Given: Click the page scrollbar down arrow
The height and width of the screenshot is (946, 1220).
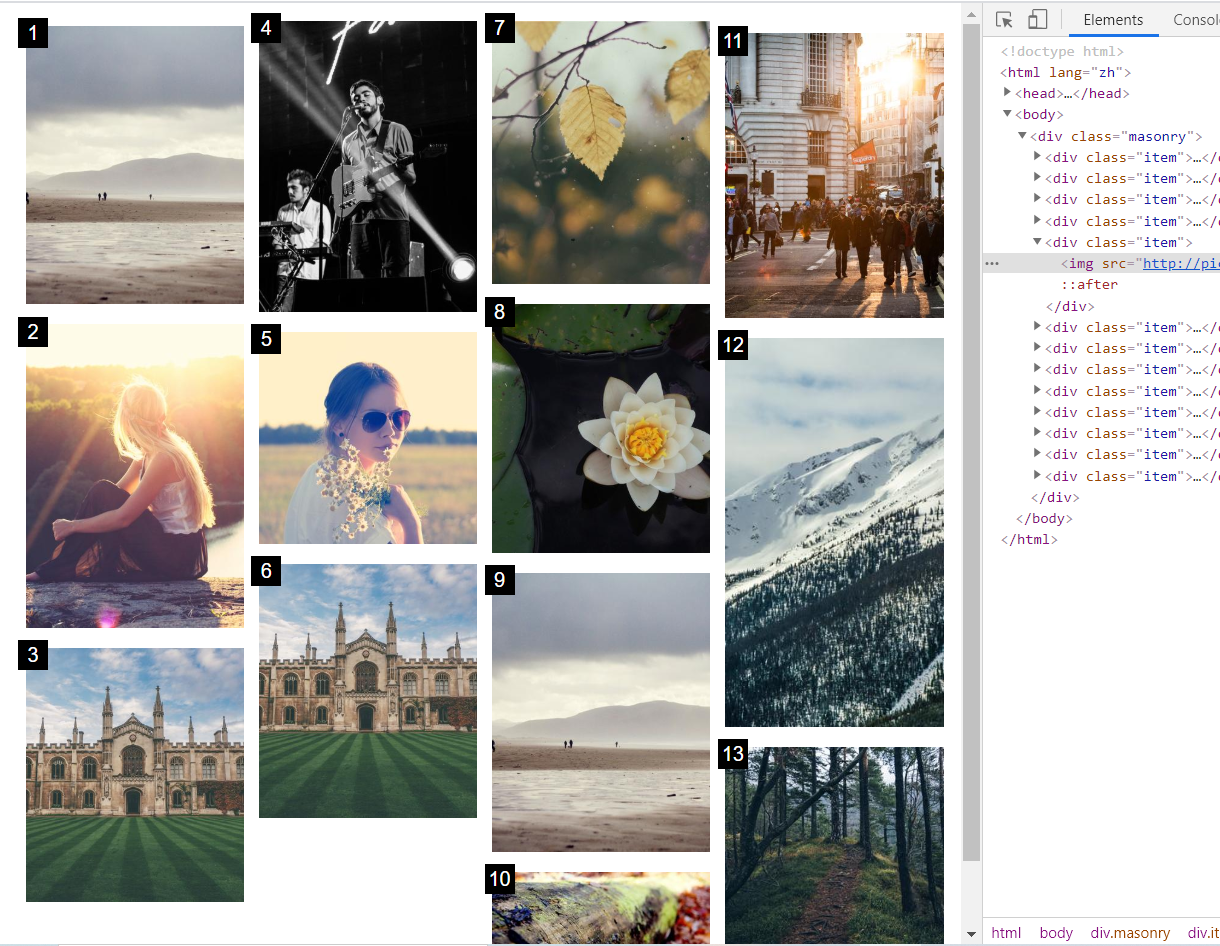Looking at the screenshot, I should pyautogui.click(x=971, y=935).
